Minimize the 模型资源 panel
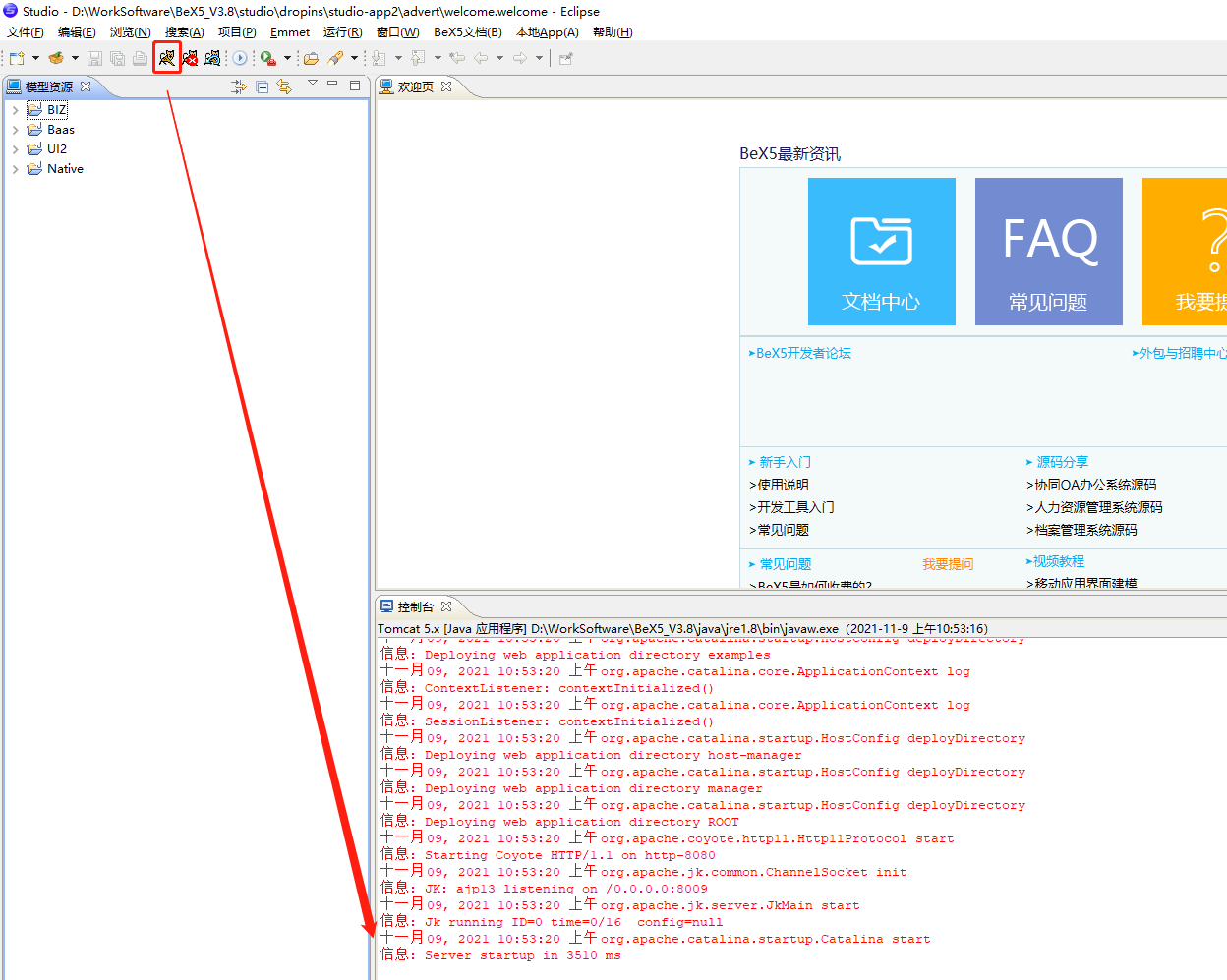 point(331,86)
